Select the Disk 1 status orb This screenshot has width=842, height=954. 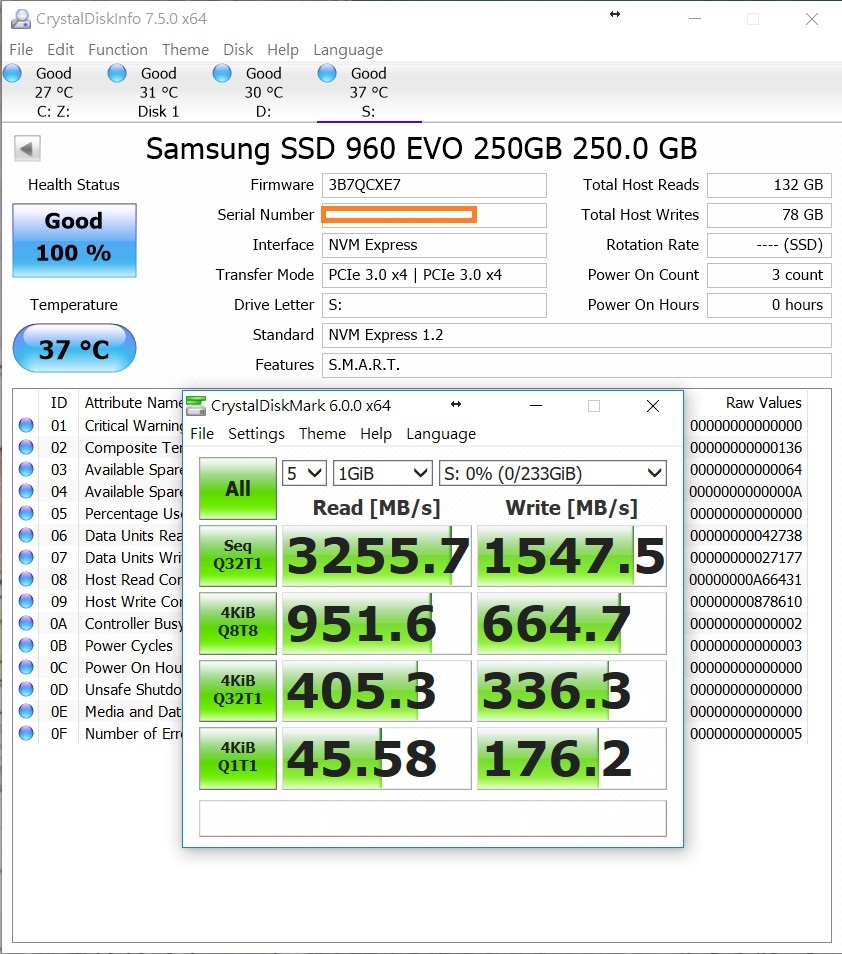pos(117,74)
